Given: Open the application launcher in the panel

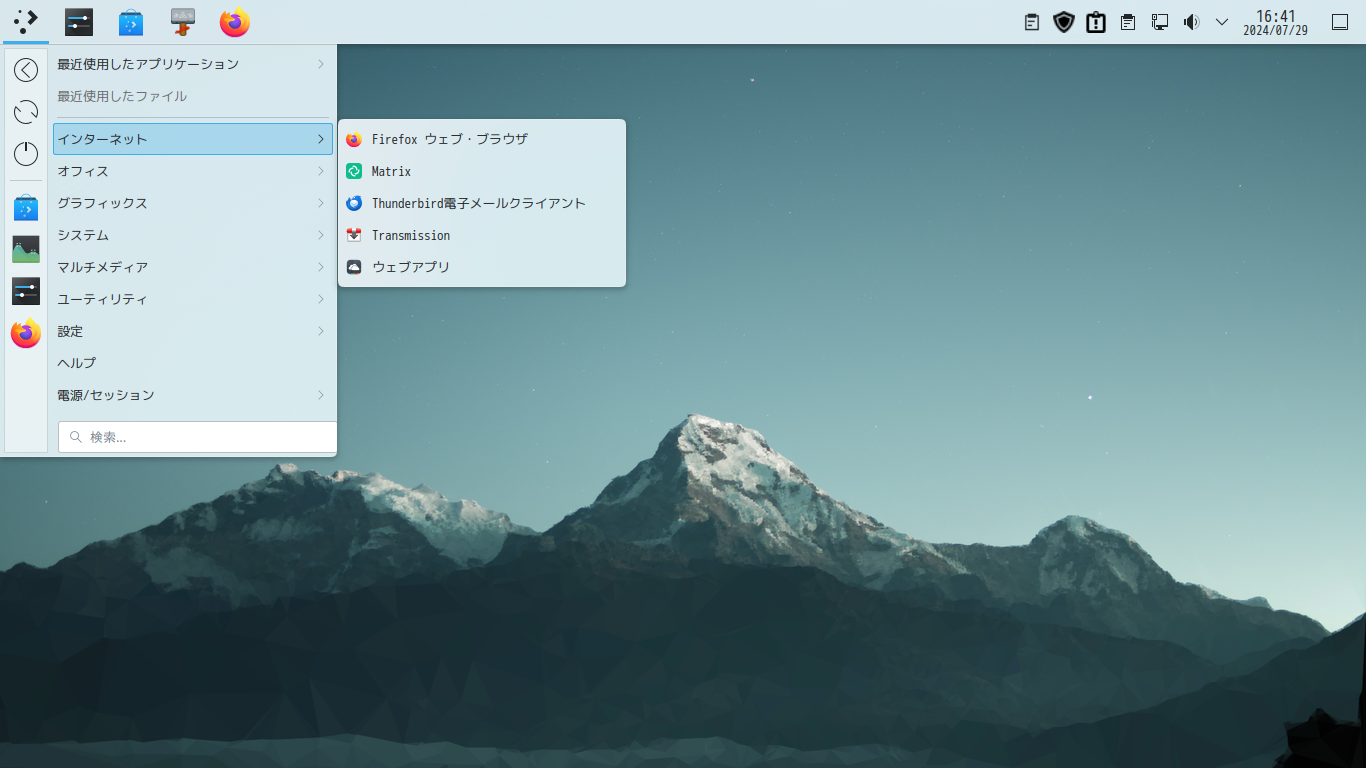Looking at the screenshot, I should click(26, 21).
